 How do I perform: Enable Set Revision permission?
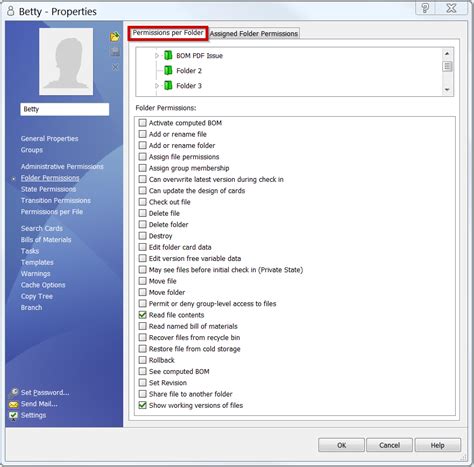click(143, 383)
